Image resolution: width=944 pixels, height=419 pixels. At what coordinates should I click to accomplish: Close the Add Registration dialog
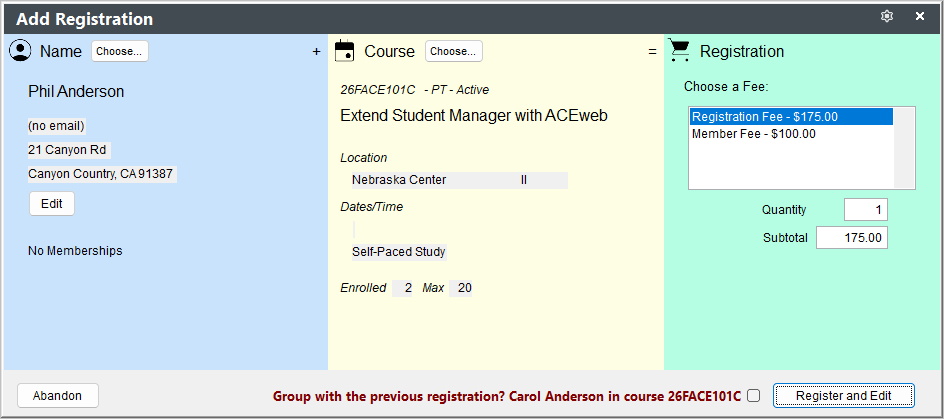pos(919,17)
